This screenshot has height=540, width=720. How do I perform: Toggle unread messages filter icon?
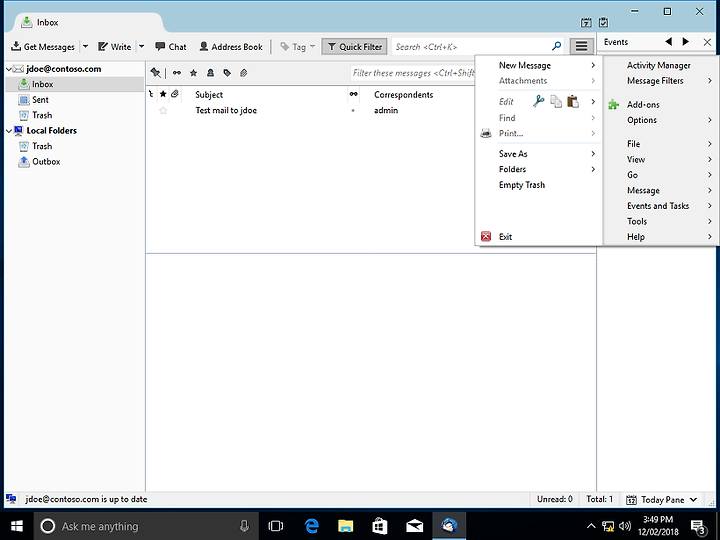177,73
